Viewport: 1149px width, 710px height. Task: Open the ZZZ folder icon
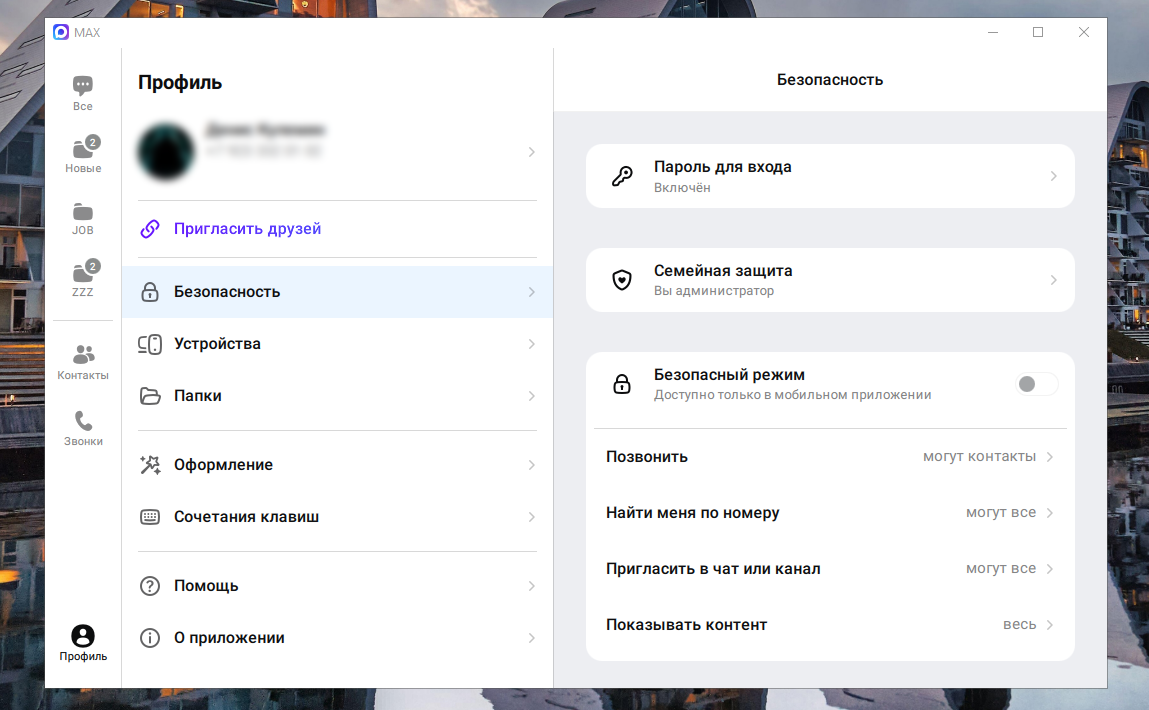click(x=83, y=274)
